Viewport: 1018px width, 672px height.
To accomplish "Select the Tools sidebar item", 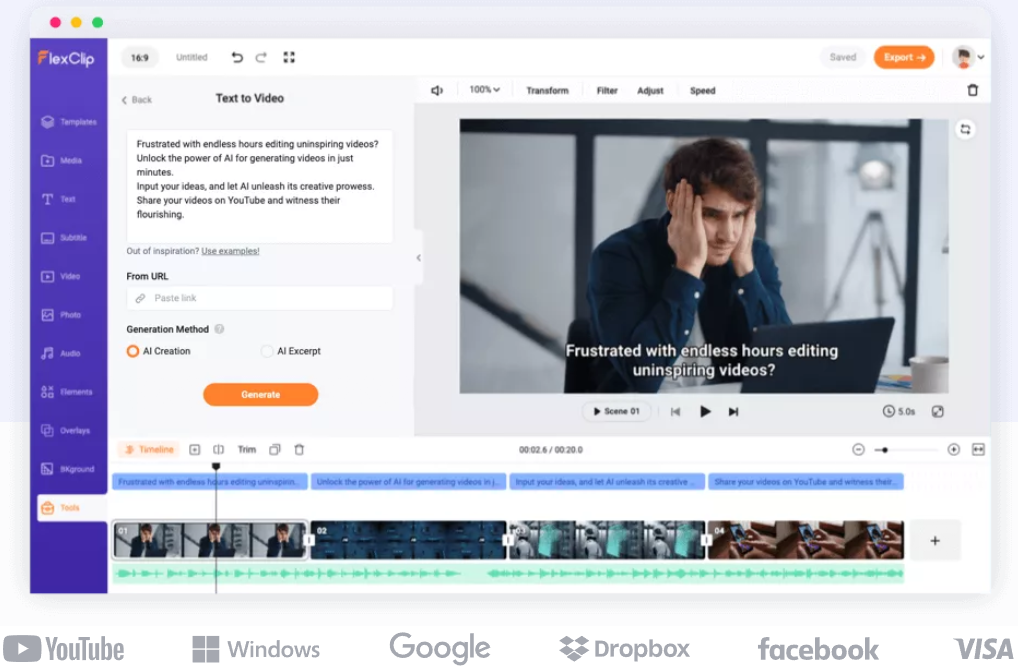I will 71,508.
